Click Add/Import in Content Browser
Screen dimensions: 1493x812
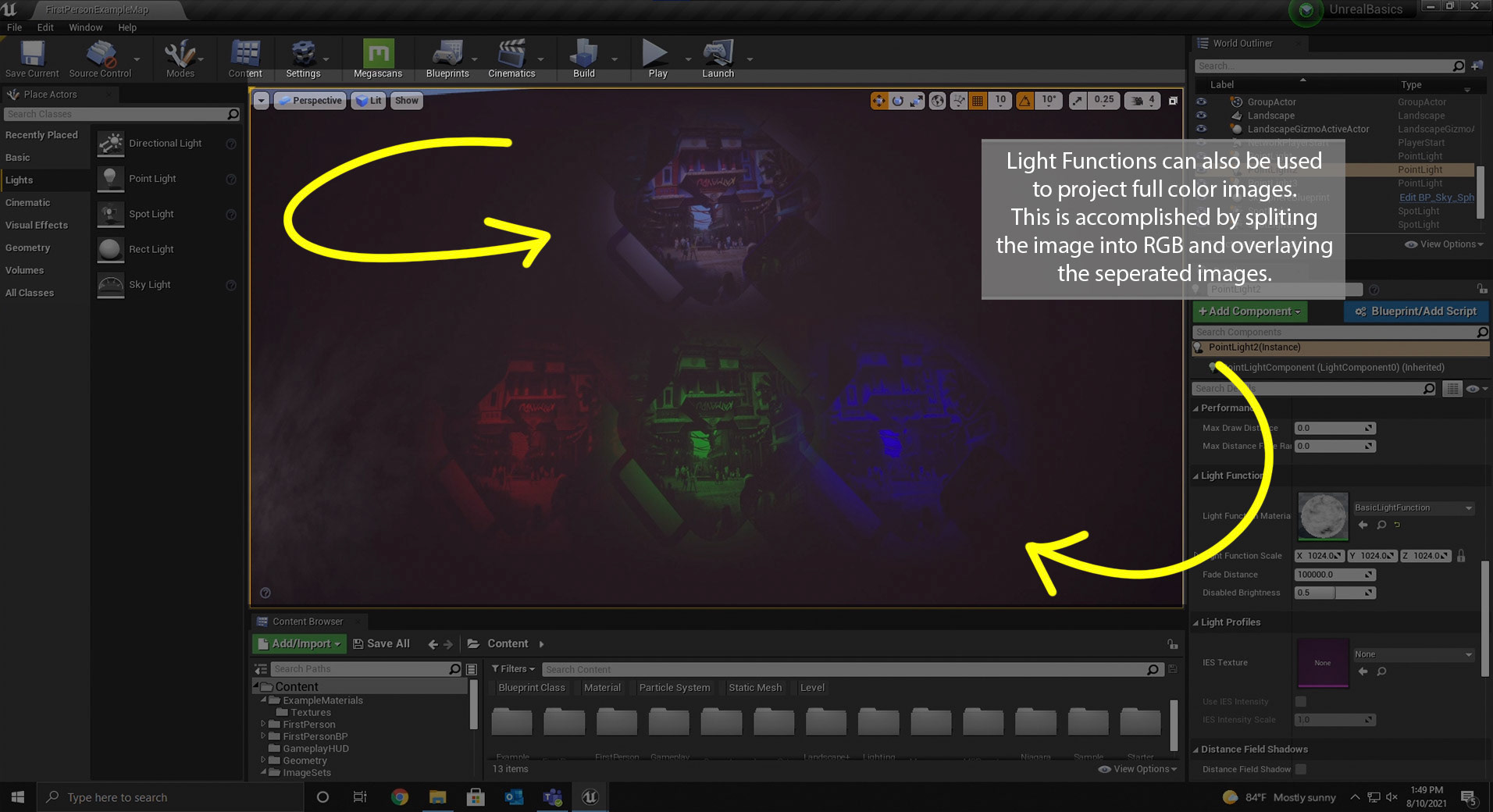coord(299,643)
